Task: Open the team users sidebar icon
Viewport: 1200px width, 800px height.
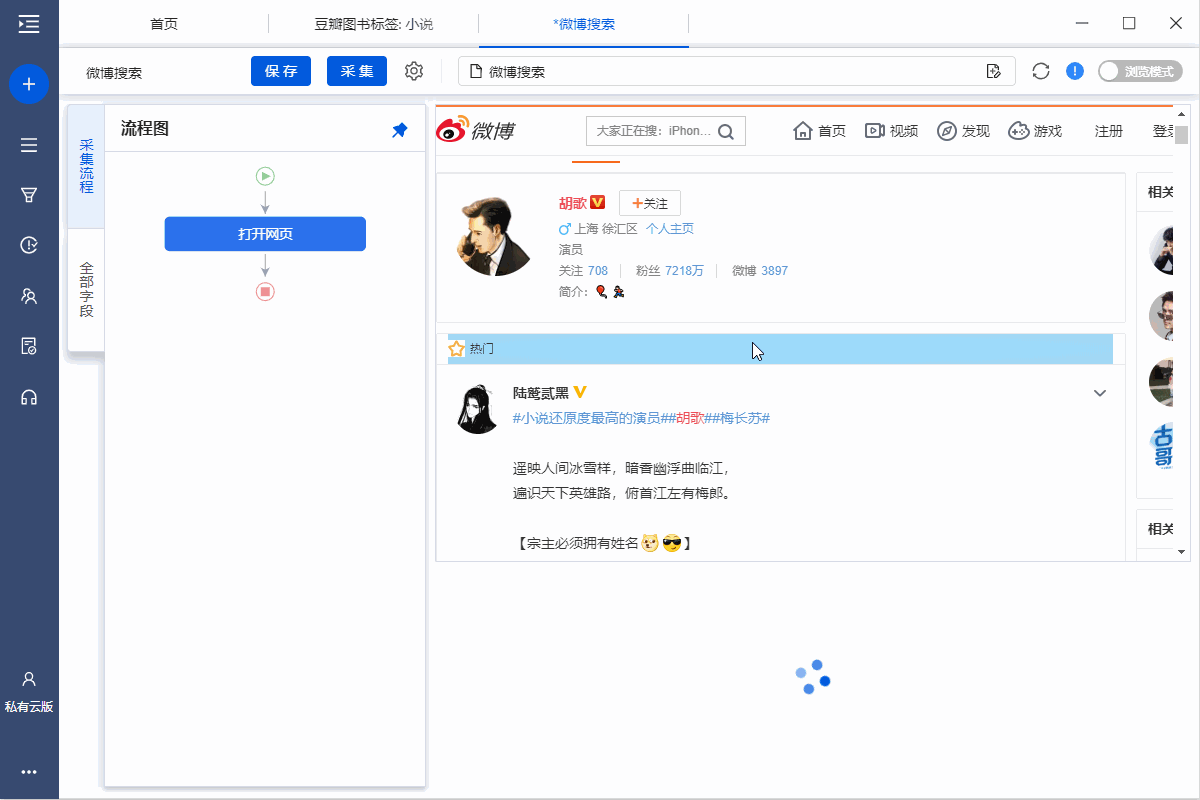Action: coord(29,296)
